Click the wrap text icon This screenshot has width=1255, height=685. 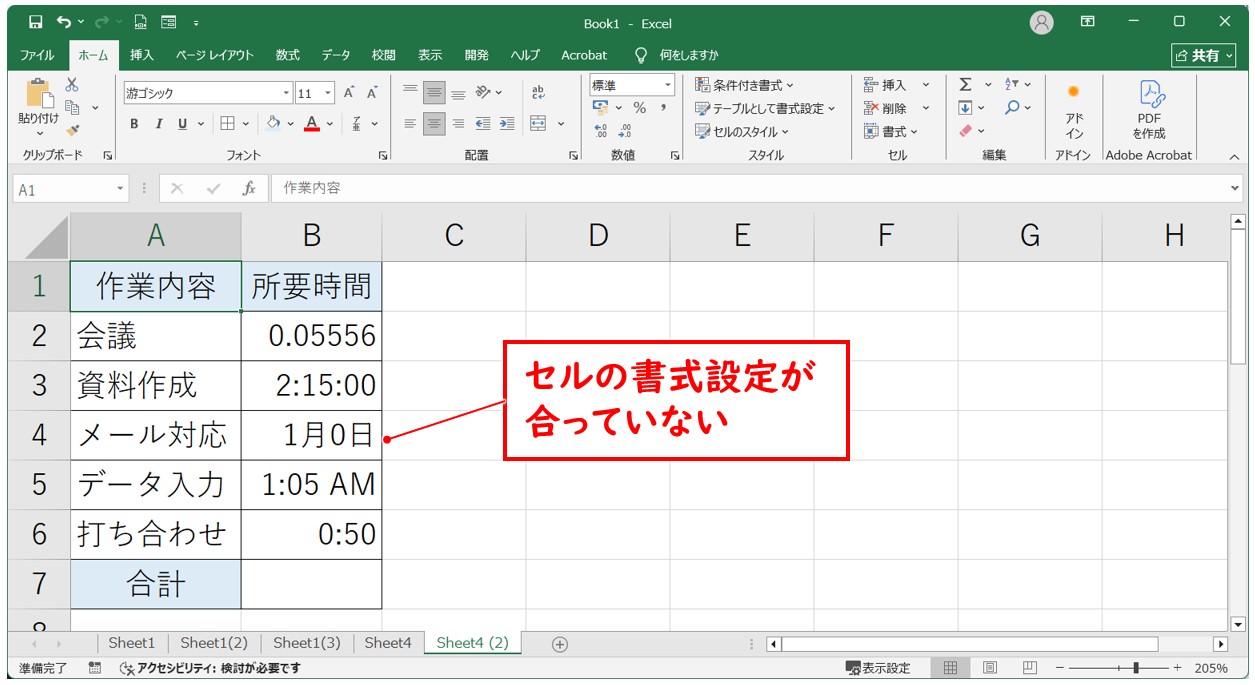point(538,93)
